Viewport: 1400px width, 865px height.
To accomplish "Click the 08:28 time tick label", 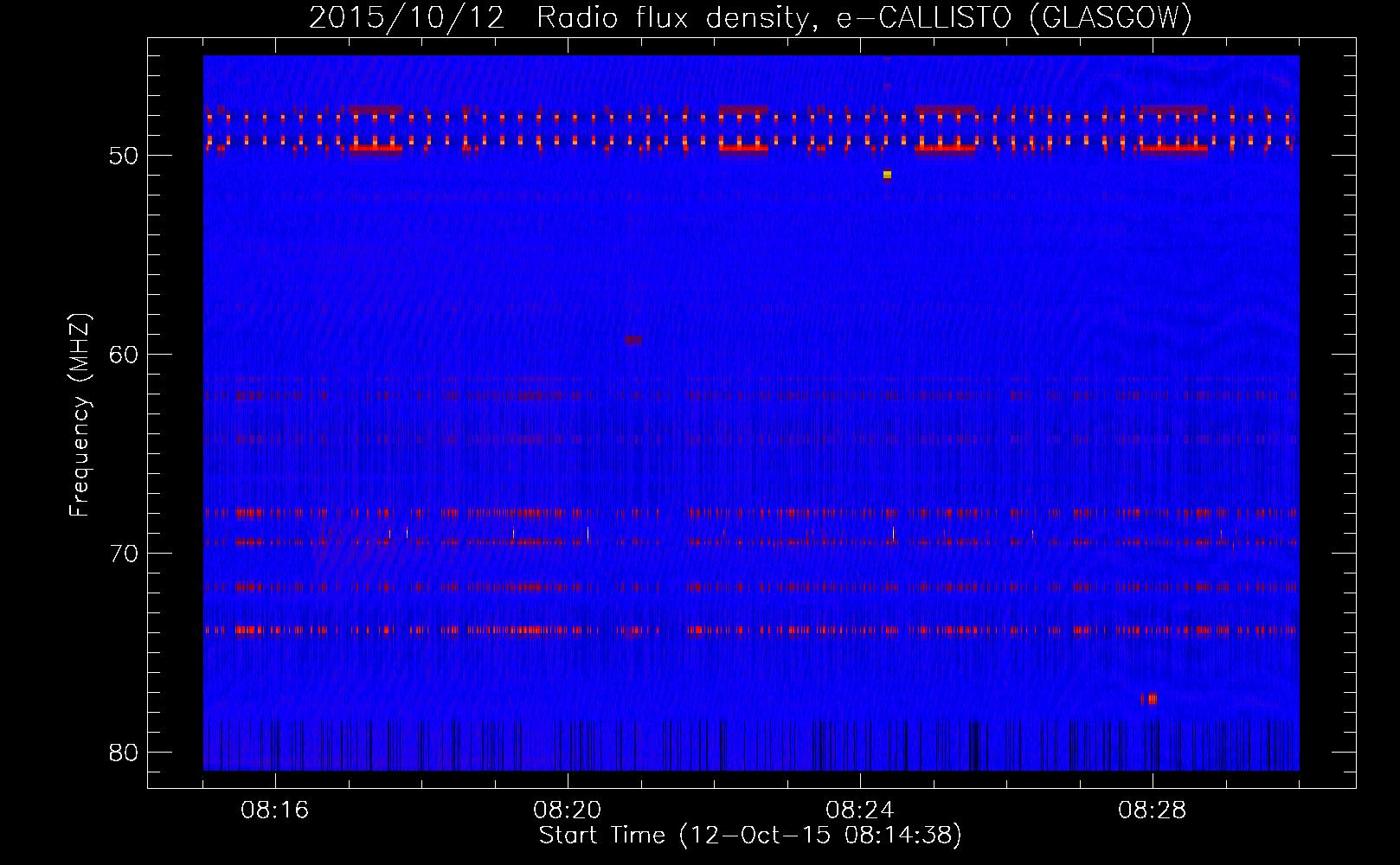I will [x=1153, y=811].
